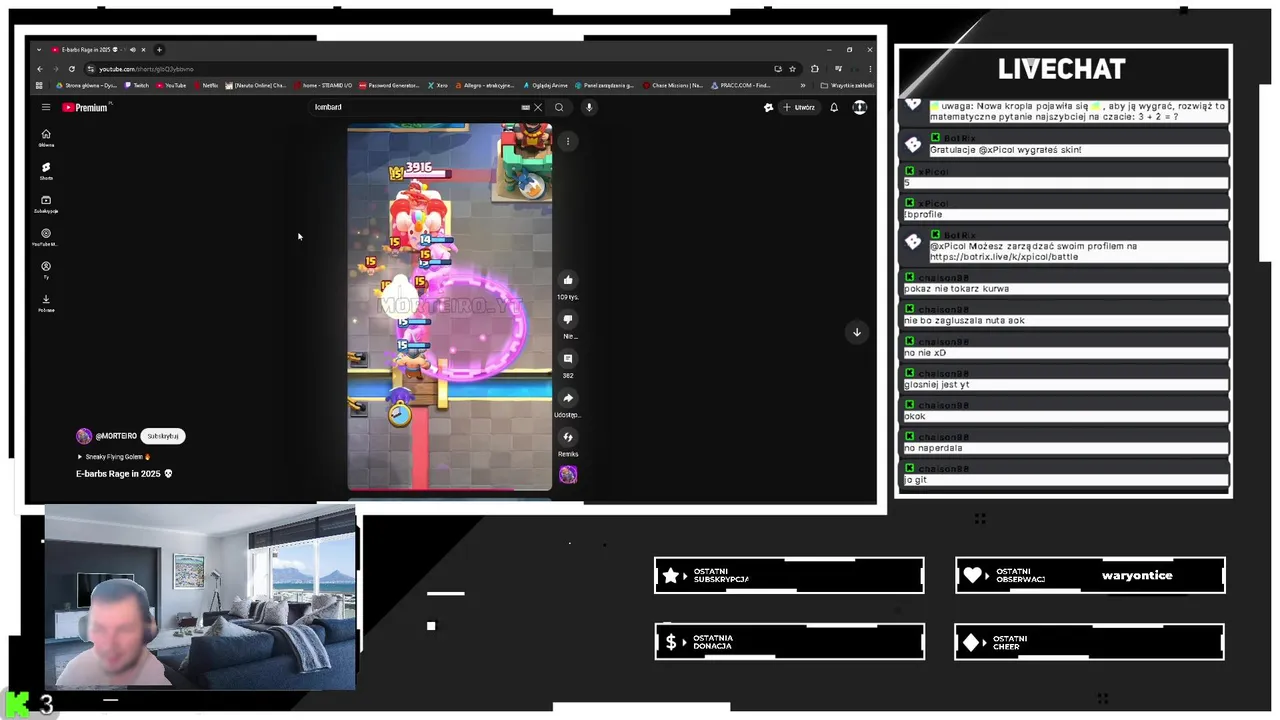Click the streamer webcam feed
1280x720 pixels.
click(x=200, y=598)
